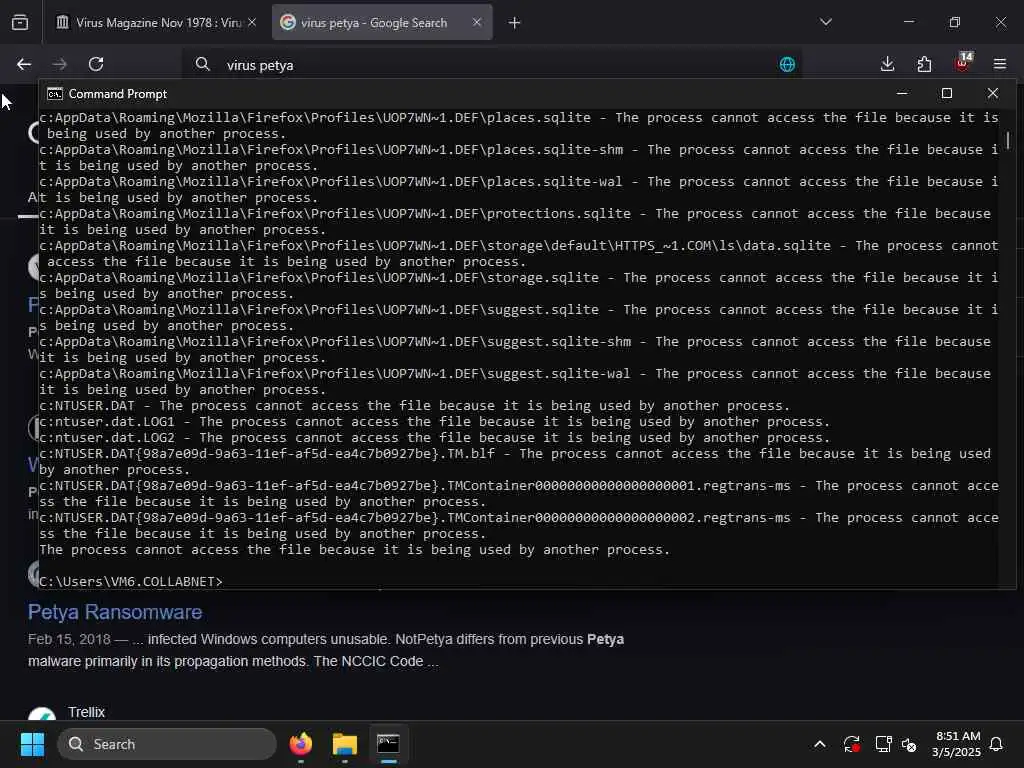The image size is (1024, 768).
Task: Click the network display tray icon
Action: tap(883, 744)
